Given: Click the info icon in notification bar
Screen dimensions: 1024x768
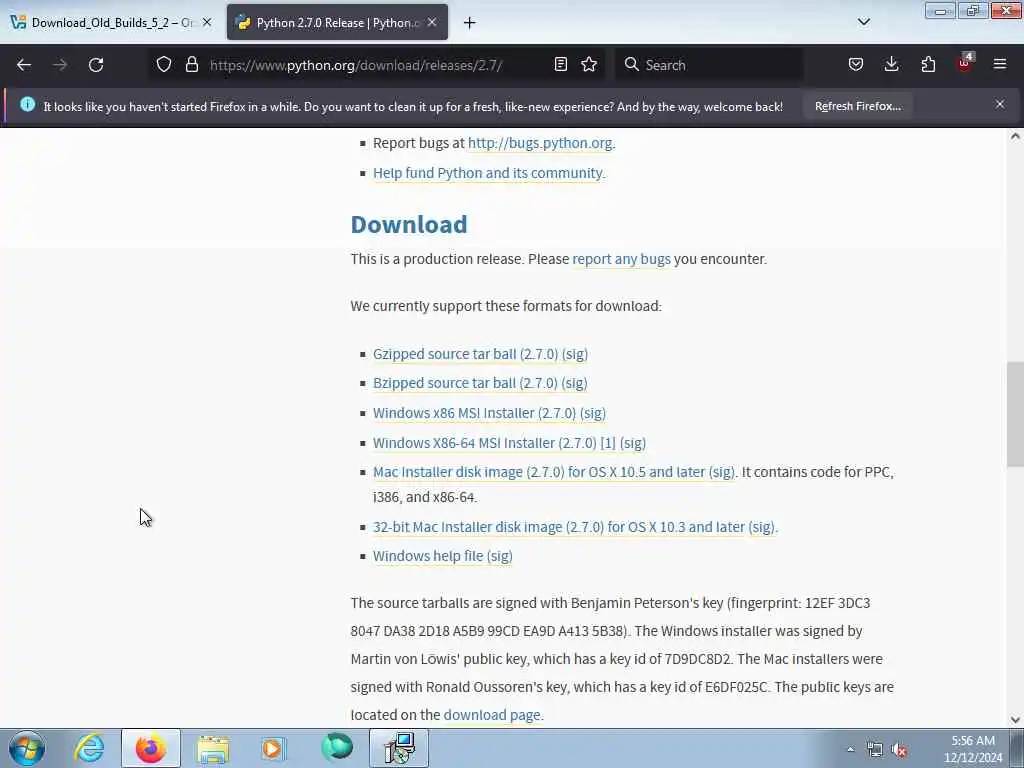Looking at the screenshot, I should click(x=27, y=104).
